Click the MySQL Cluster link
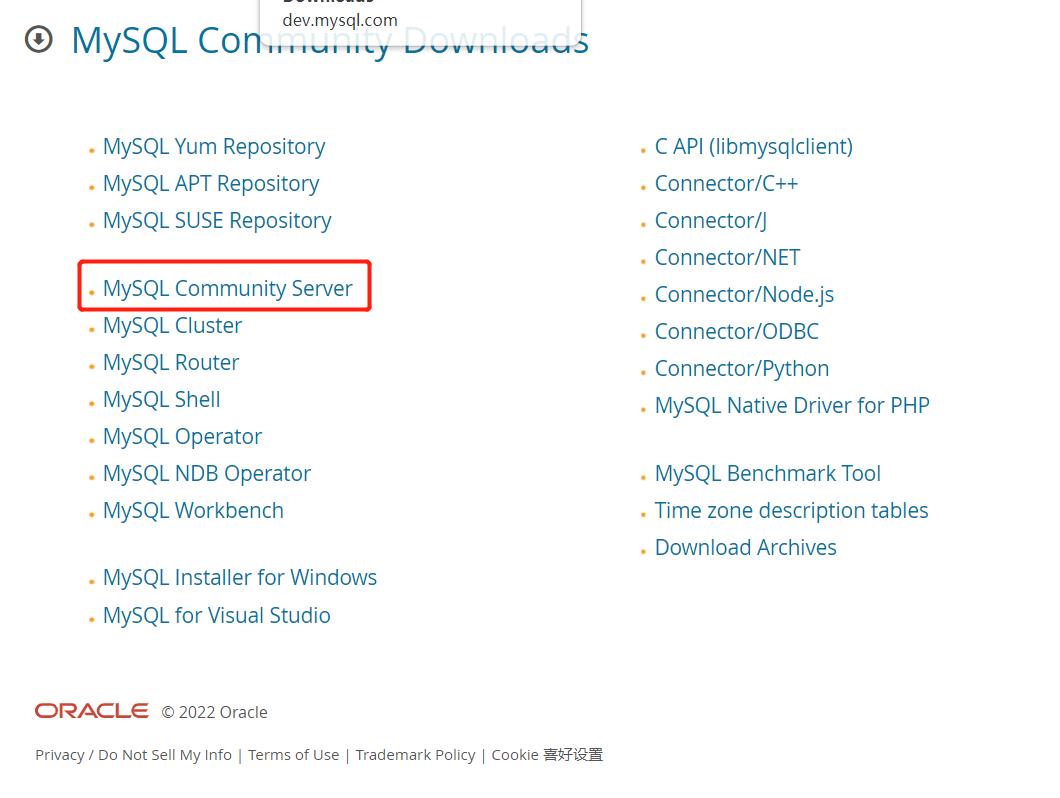The height and width of the screenshot is (798, 1060). (172, 325)
